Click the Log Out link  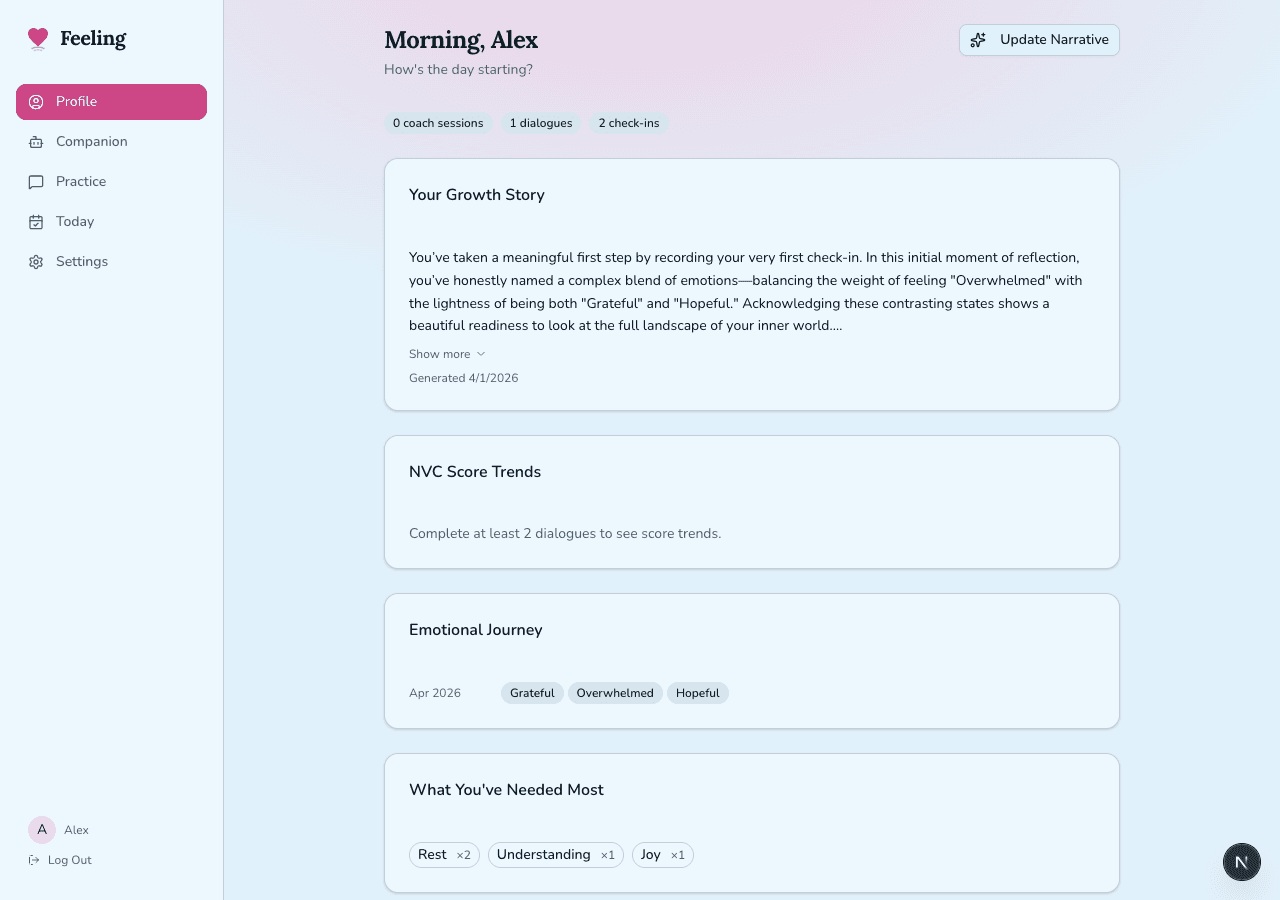tap(69, 860)
